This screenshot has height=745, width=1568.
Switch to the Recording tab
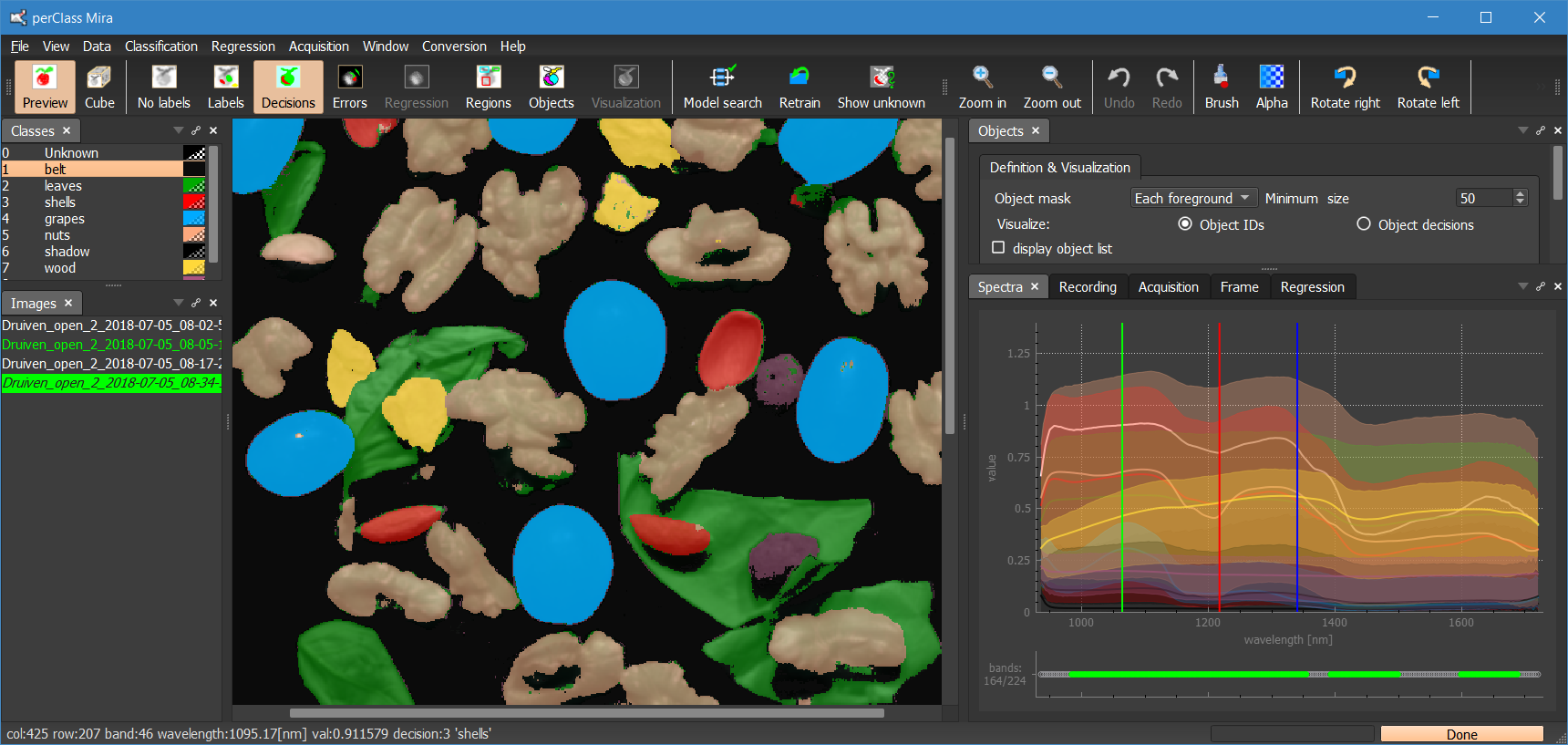1087,287
